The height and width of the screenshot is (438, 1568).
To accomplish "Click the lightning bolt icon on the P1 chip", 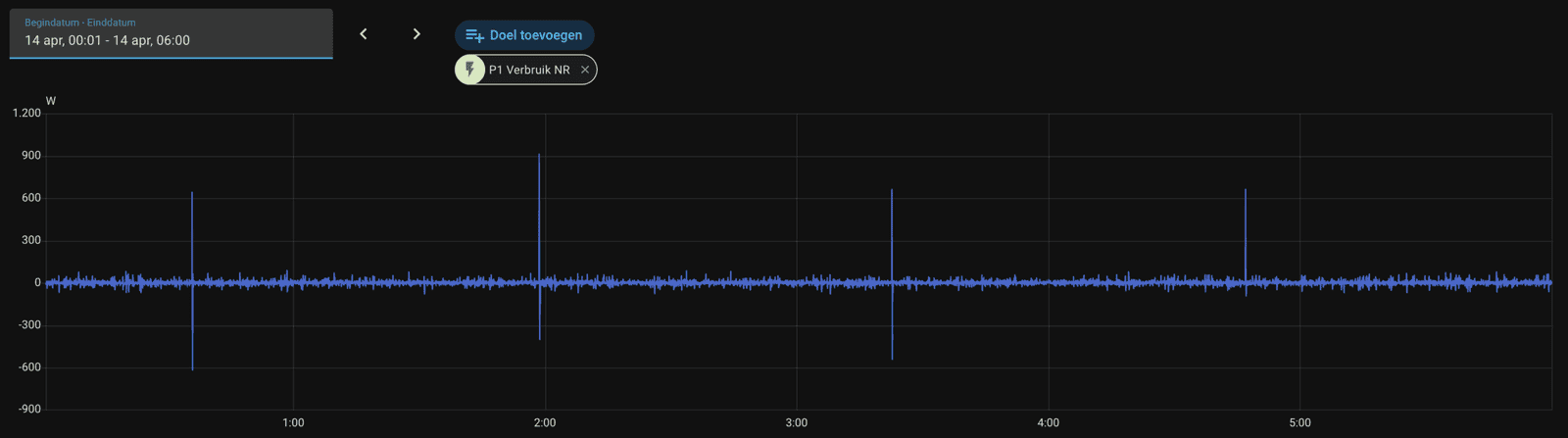I will point(470,70).
